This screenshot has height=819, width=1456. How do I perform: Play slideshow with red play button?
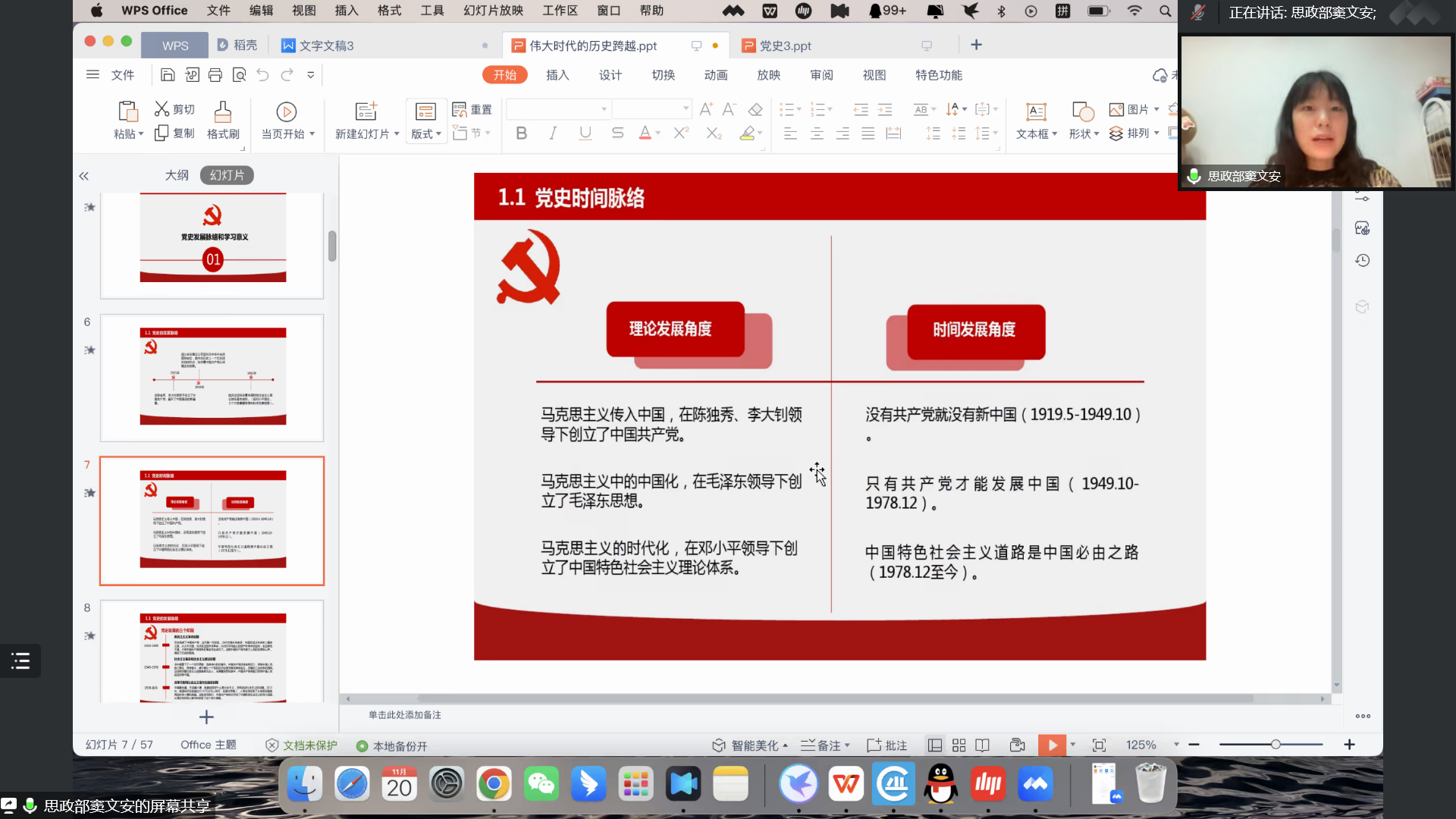[x=1052, y=745]
